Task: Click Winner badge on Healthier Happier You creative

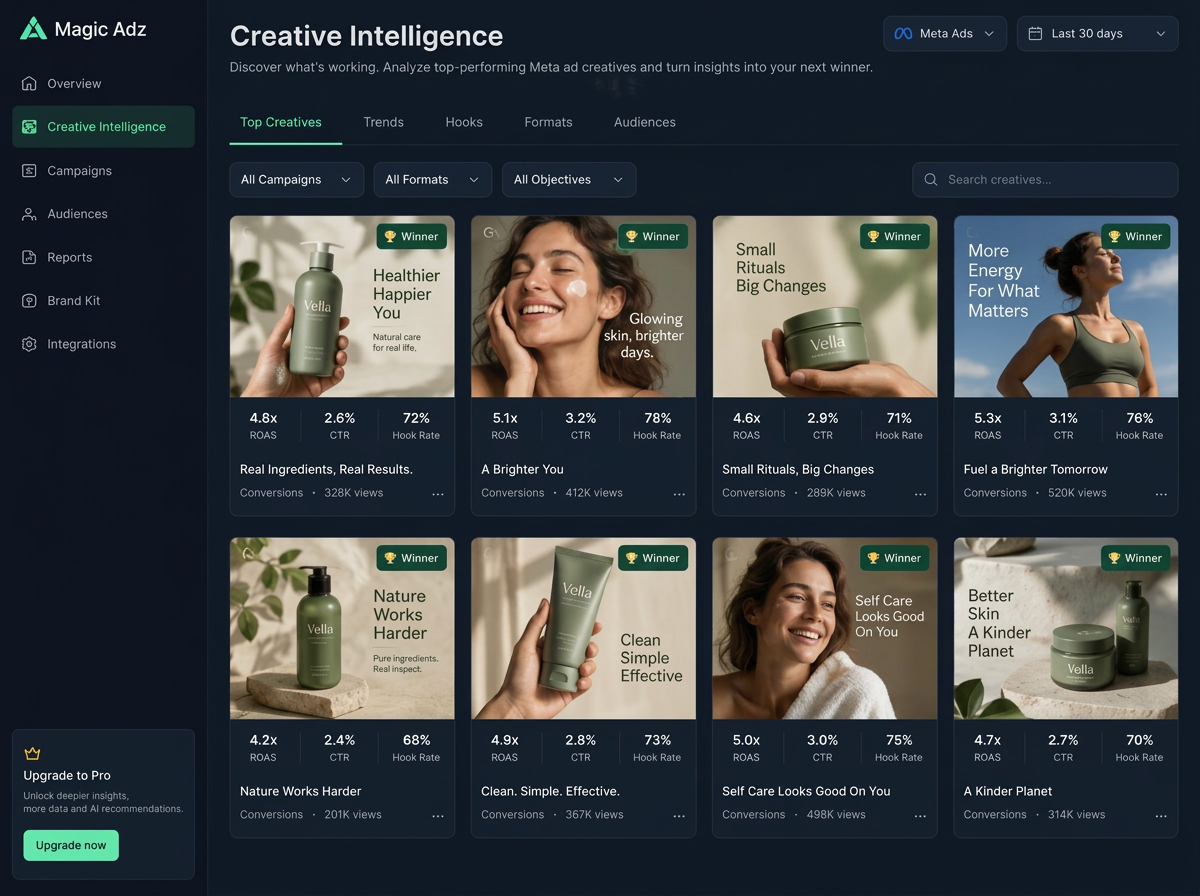Action: 412,237
